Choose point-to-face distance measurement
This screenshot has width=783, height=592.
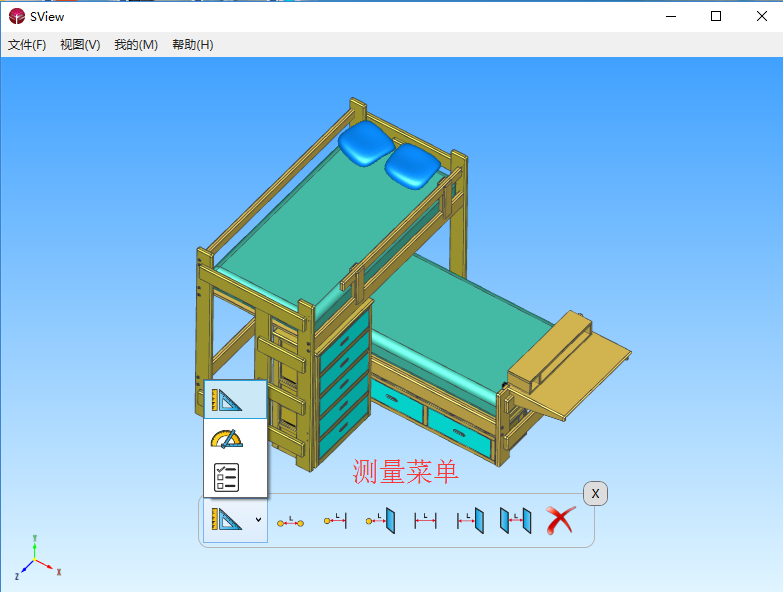pos(381,520)
